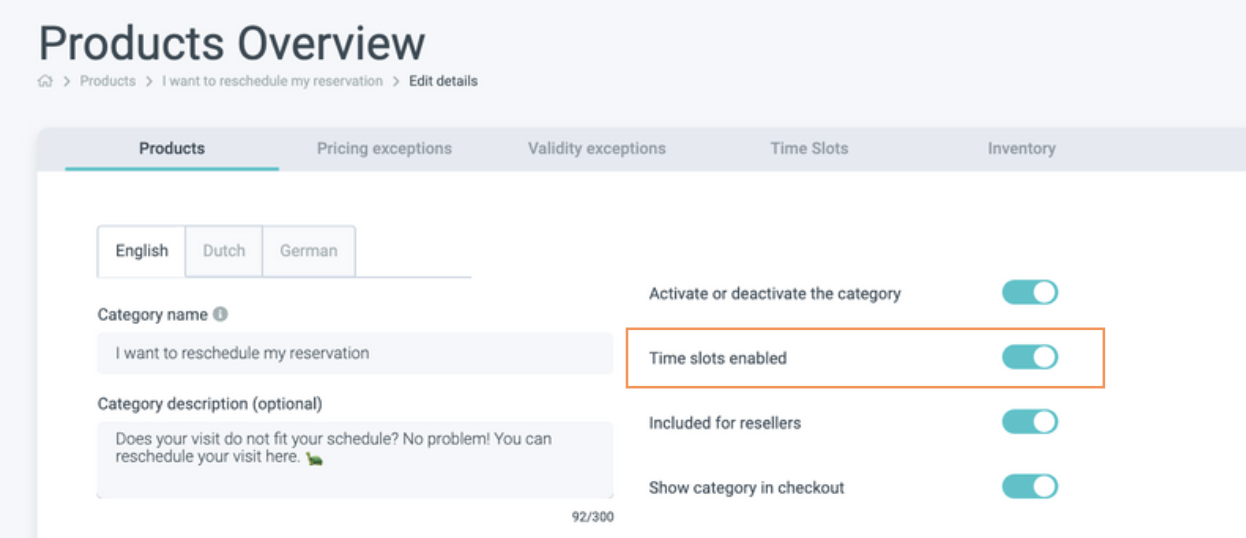The image size is (1246, 538).
Task: Open the Inventory tab
Action: tap(1021, 149)
